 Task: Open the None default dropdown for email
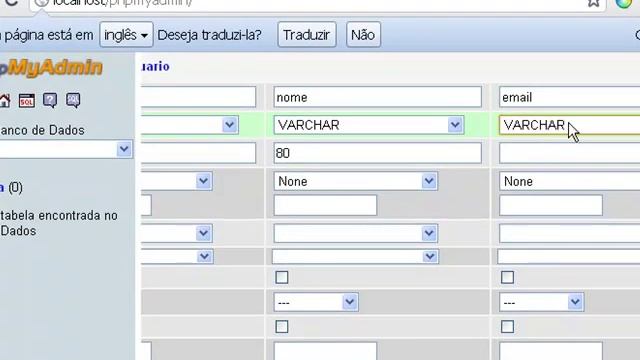[569, 181]
